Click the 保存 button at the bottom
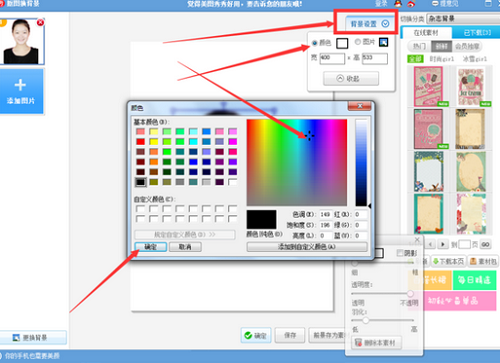This screenshot has height=363, width=500. (290, 335)
